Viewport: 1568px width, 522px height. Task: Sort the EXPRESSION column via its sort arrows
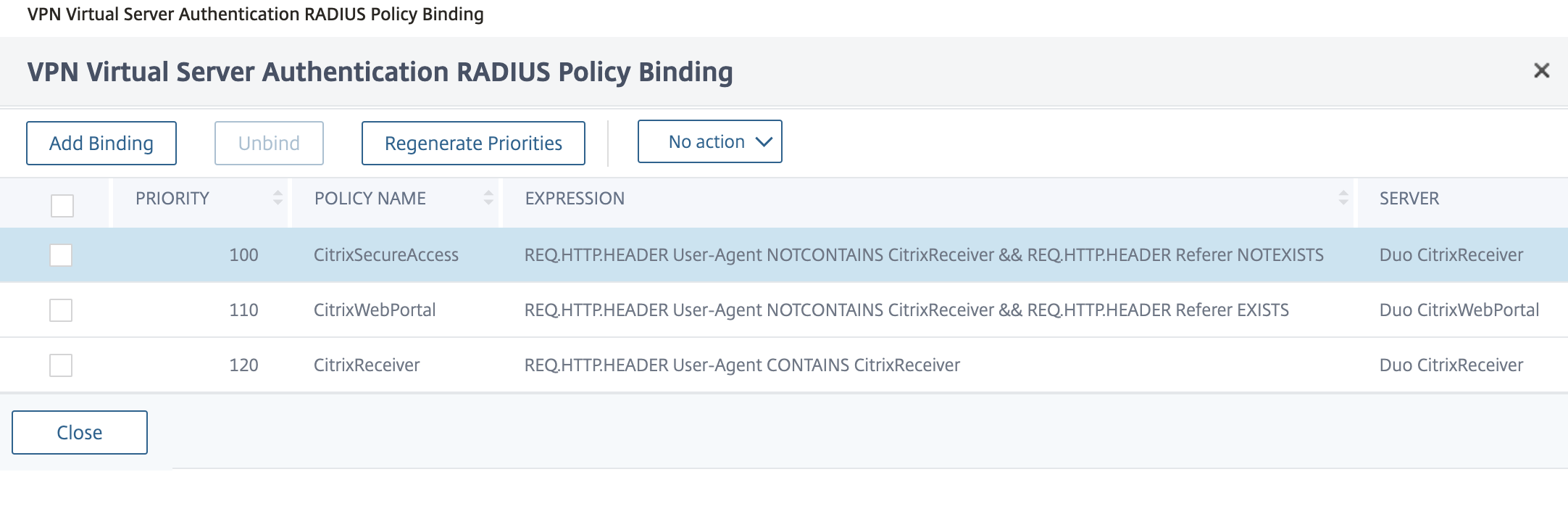[1344, 198]
